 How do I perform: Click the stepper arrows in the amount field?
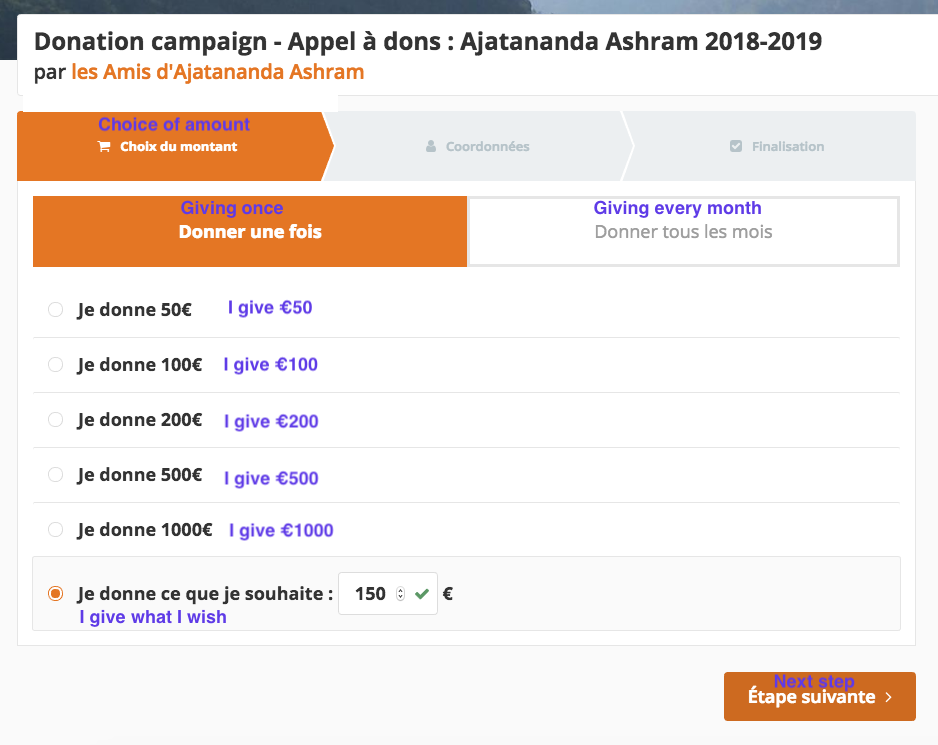pyautogui.click(x=400, y=594)
